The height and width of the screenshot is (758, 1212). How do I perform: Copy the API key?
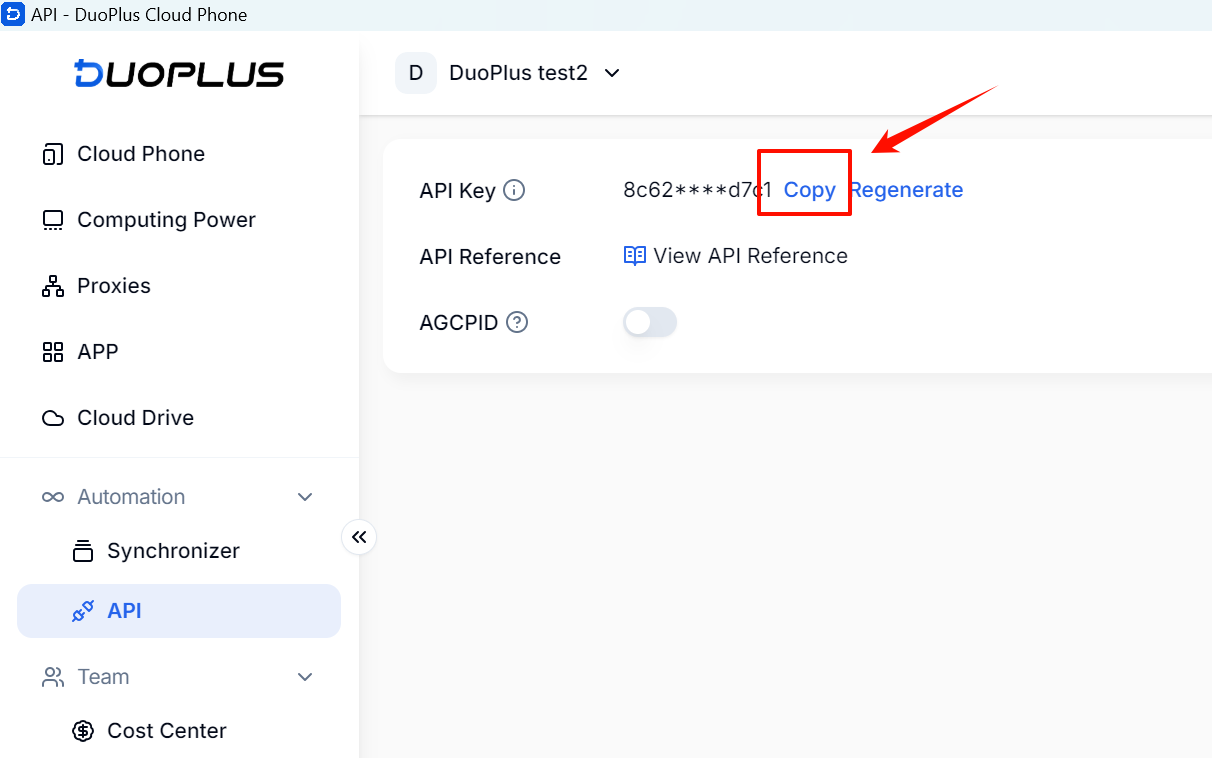[x=810, y=190]
